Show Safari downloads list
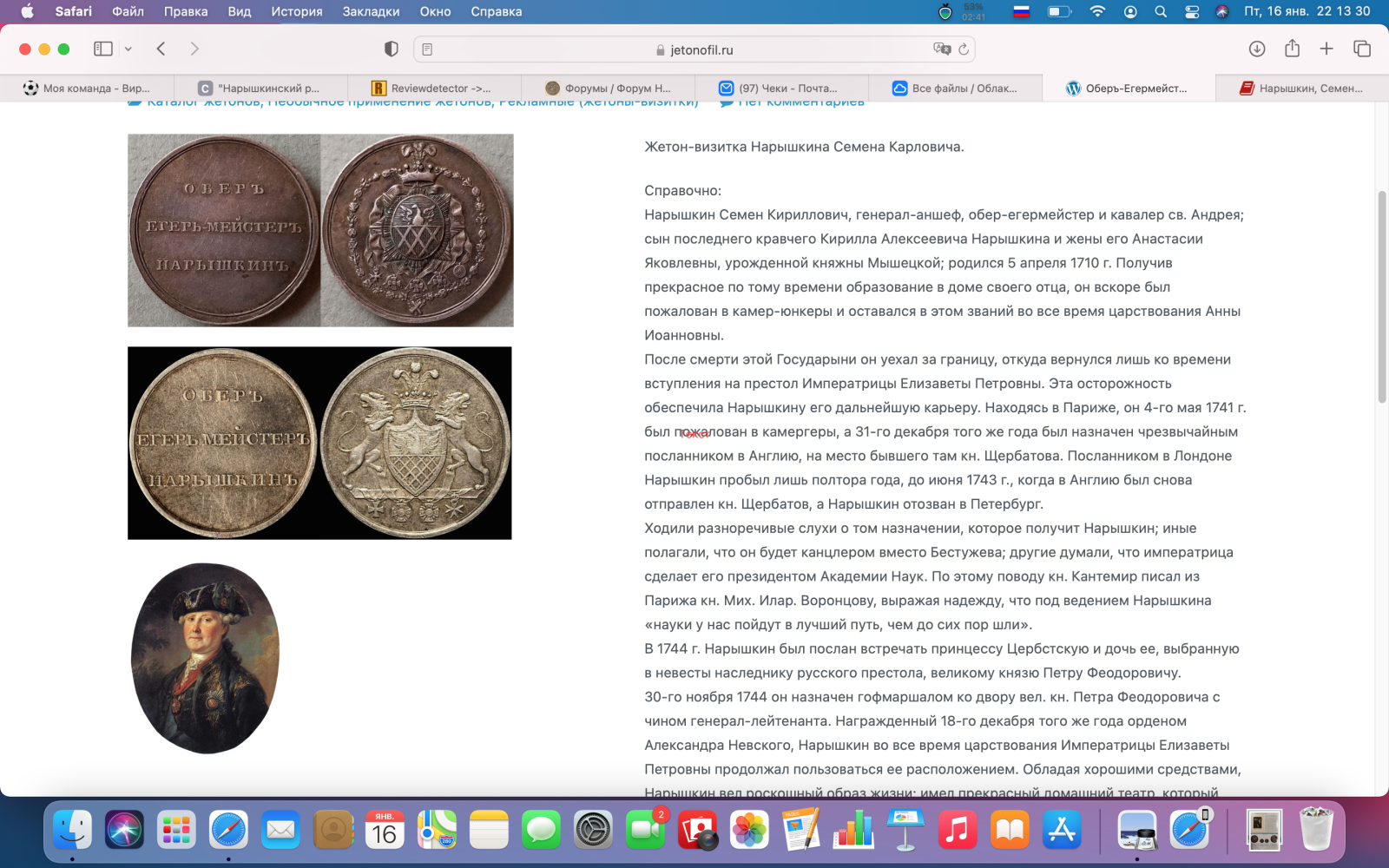The height and width of the screenshot is (868, 1389). click(1256, 49)
